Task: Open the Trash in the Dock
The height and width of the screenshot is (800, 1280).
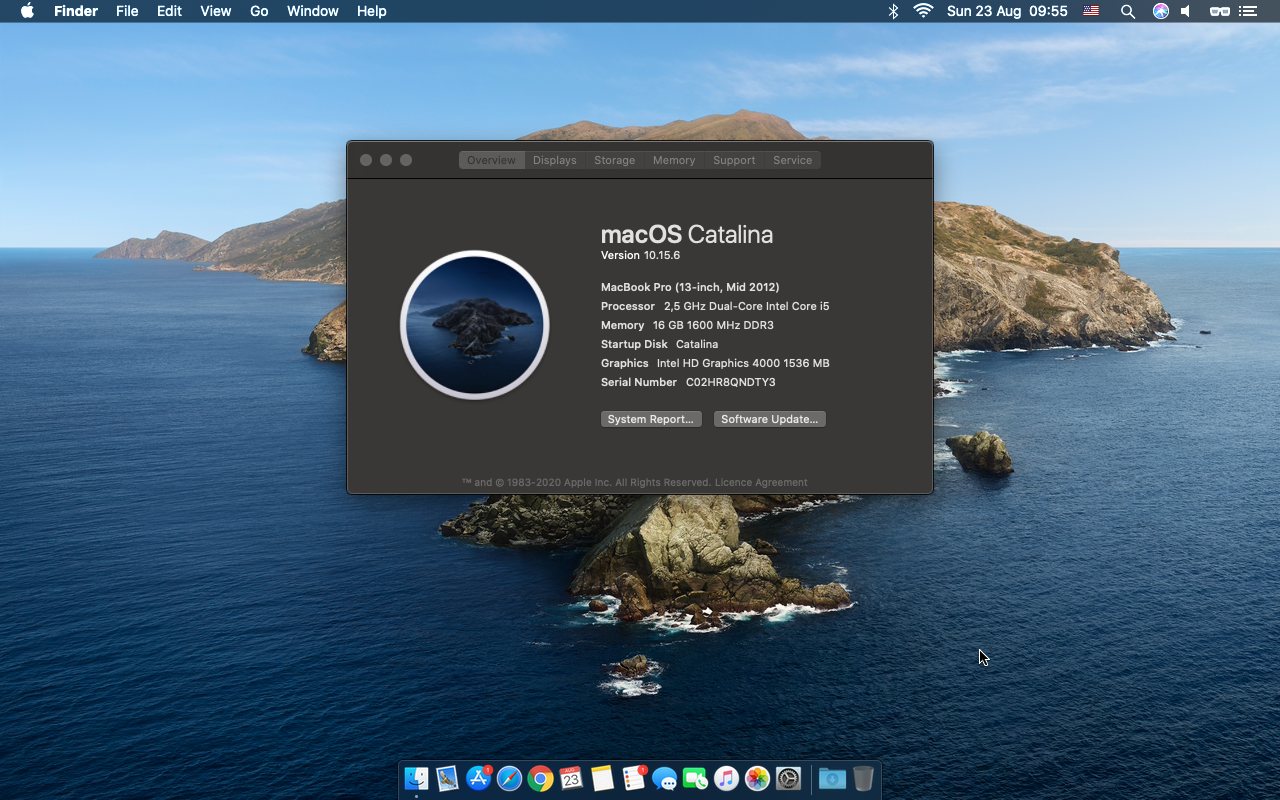Action: [x=863, y=778]
